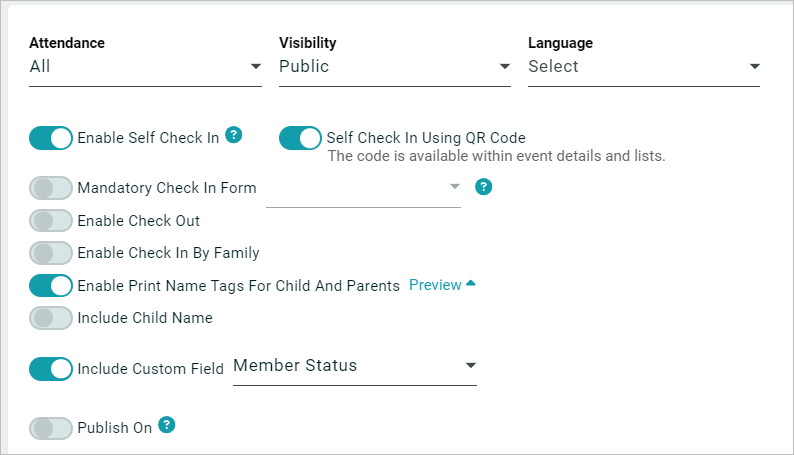Screen dimensions: 794x455
Task: Open the Member Status custom field dropdown
Action: click(354, 366)
